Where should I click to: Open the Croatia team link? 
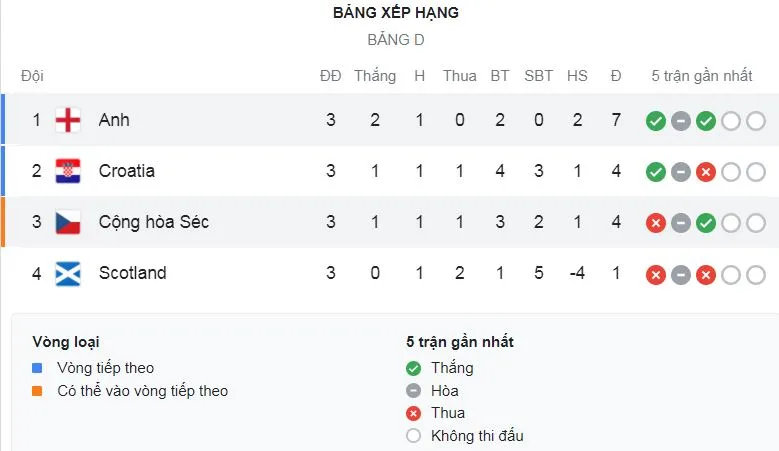(126, 171)
